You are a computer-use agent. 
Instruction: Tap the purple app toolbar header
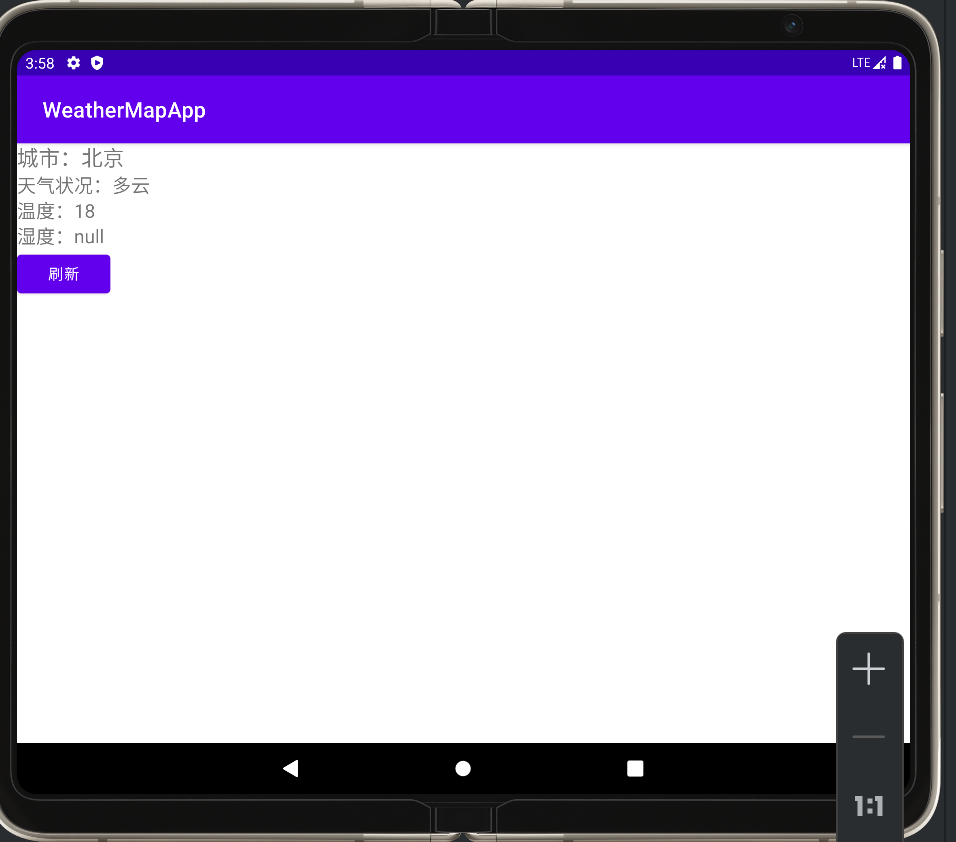coord(464,108)
